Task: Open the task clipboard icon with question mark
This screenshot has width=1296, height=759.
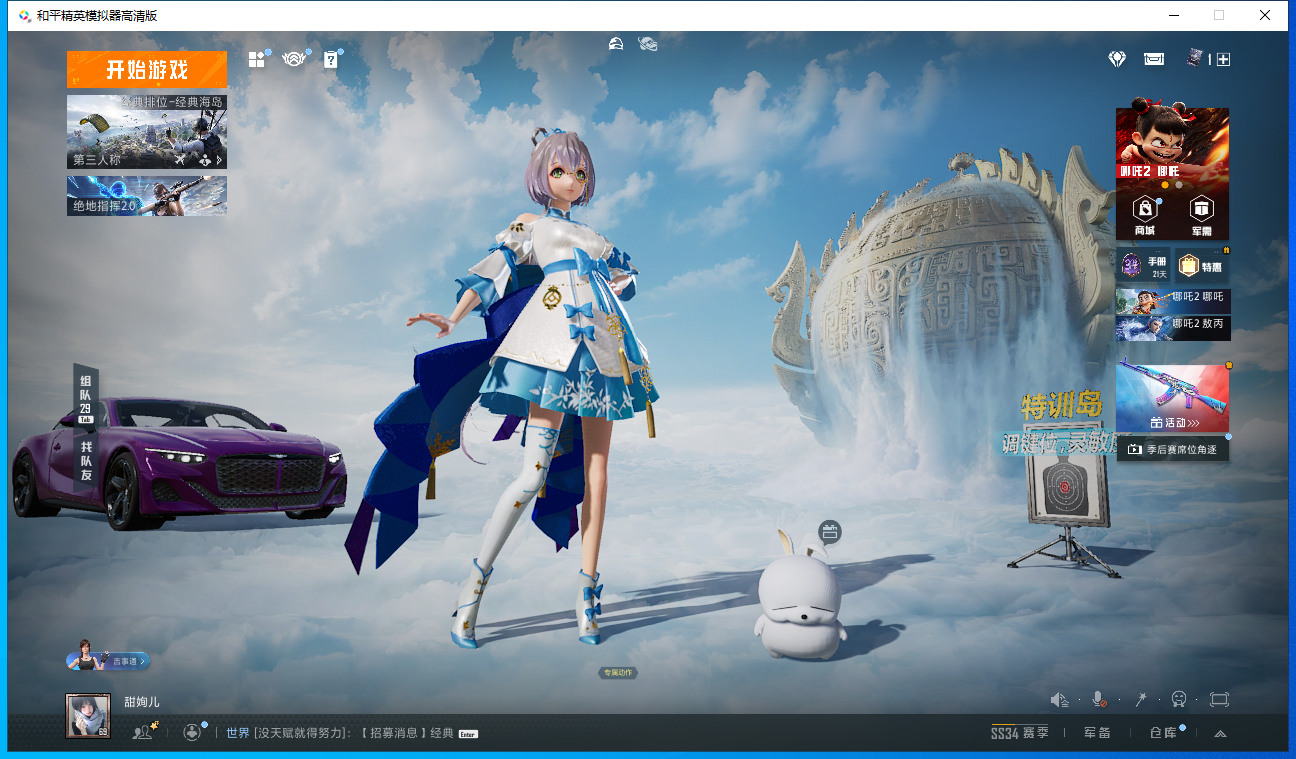Action: pyautogui.click(x=331, y=59)
